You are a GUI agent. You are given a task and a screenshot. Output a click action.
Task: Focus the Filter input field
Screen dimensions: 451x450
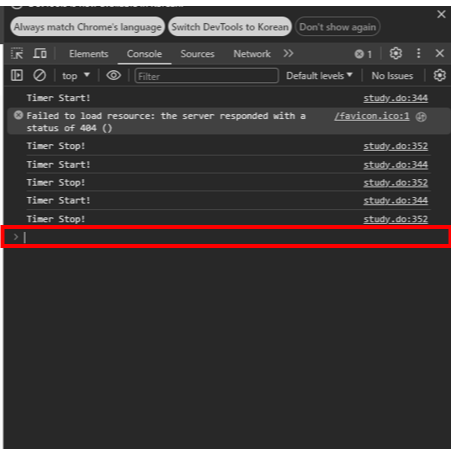pos(207,76)
